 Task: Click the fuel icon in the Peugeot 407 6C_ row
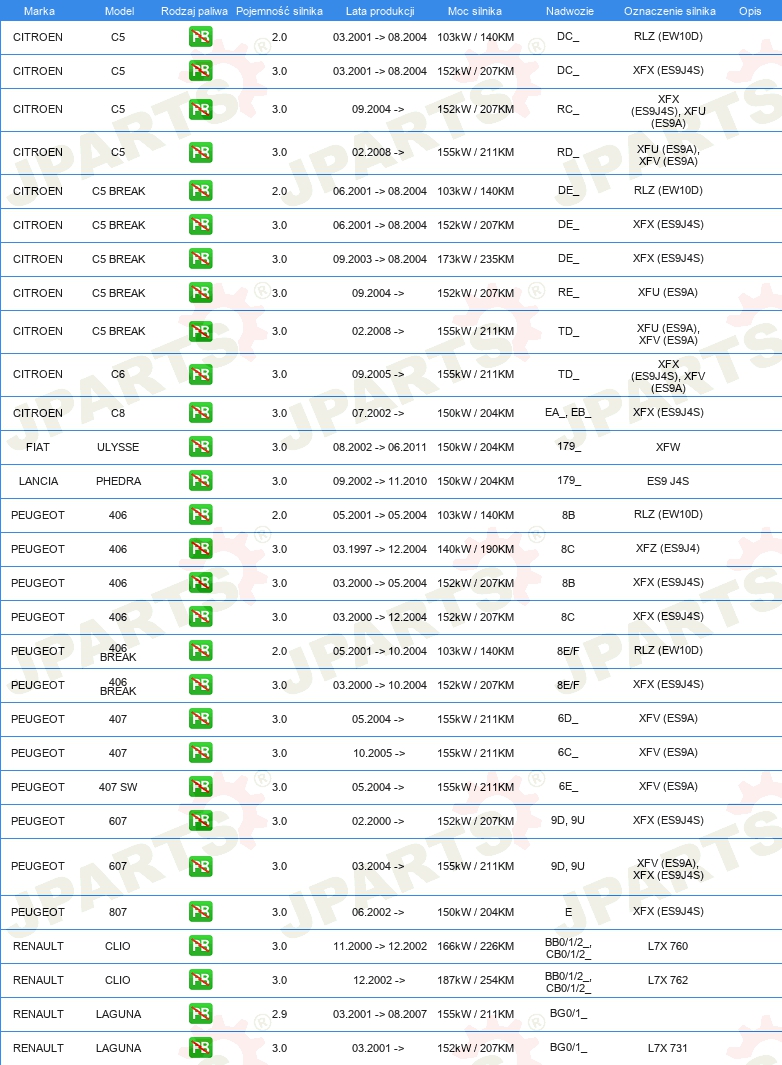[200, 753]
